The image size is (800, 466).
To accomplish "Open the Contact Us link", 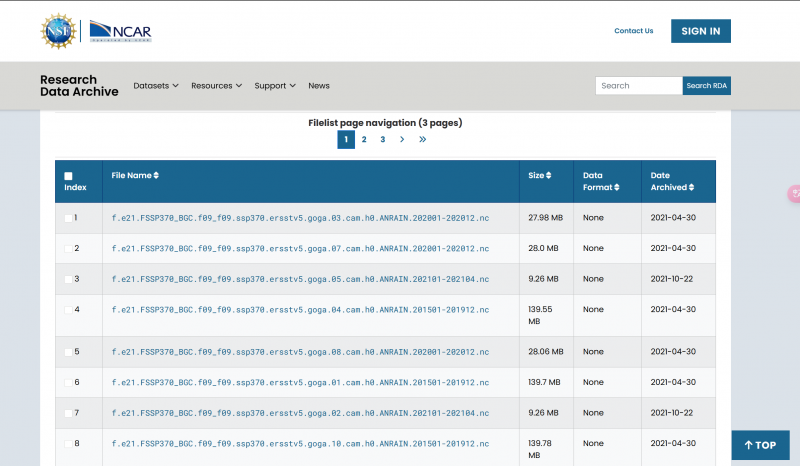I will (633, 31).
